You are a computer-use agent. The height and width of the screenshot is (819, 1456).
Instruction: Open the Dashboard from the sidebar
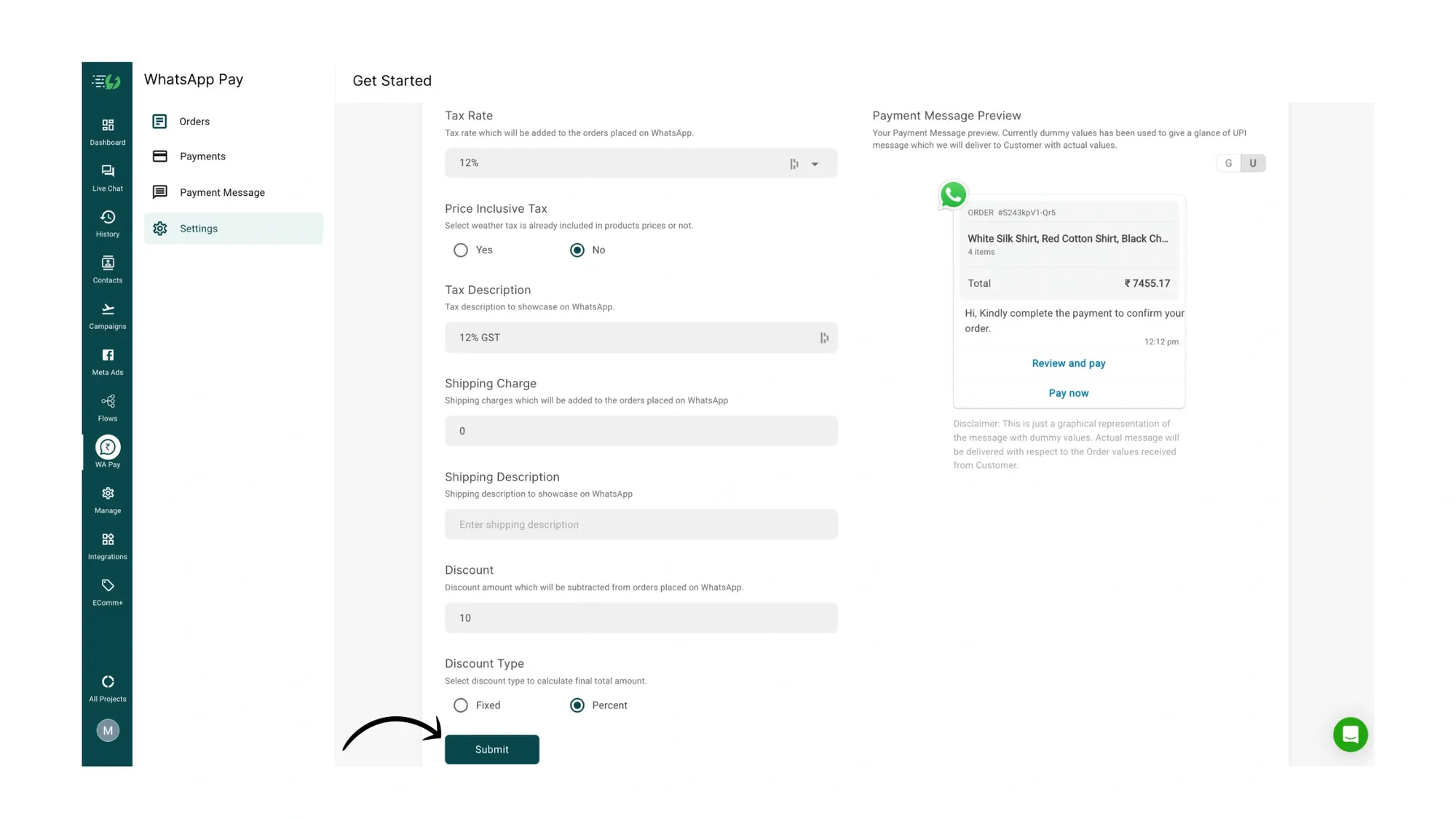click(x=107, y=131)
